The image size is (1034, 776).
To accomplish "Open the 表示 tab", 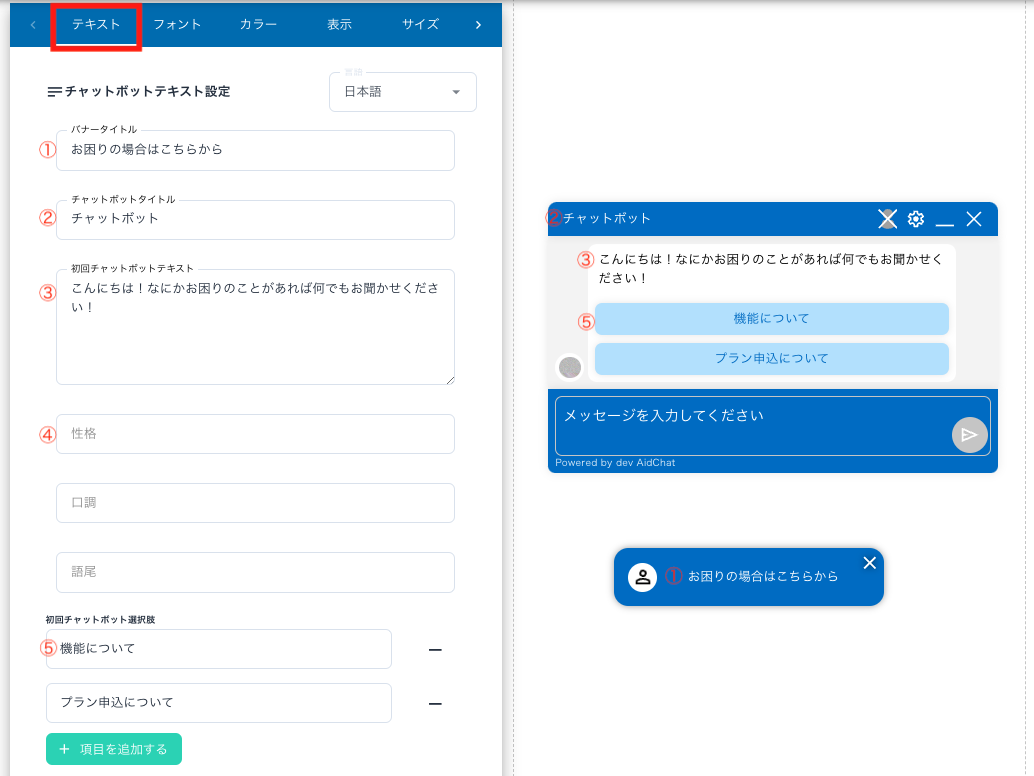I will (338, 24).
